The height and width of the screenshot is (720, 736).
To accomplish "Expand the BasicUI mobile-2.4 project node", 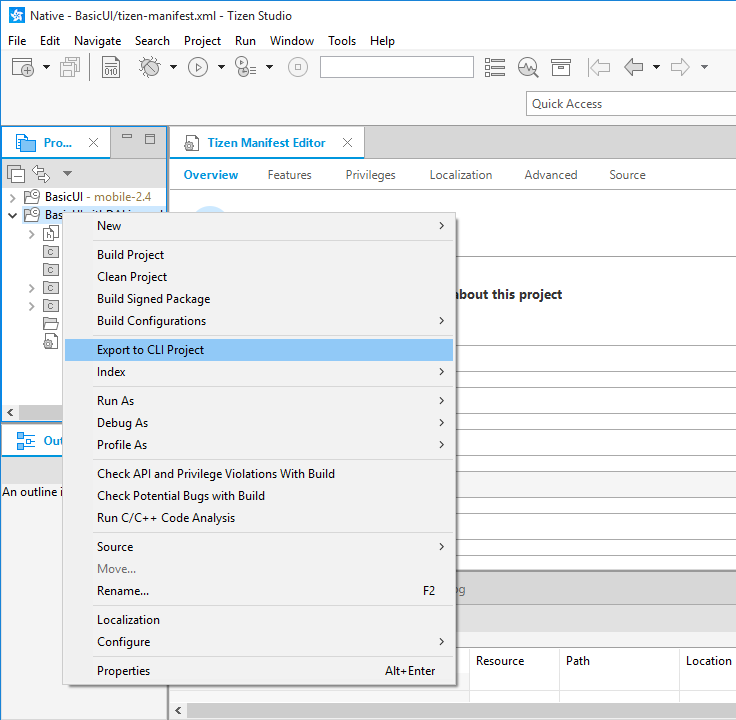I will (12, 197).
